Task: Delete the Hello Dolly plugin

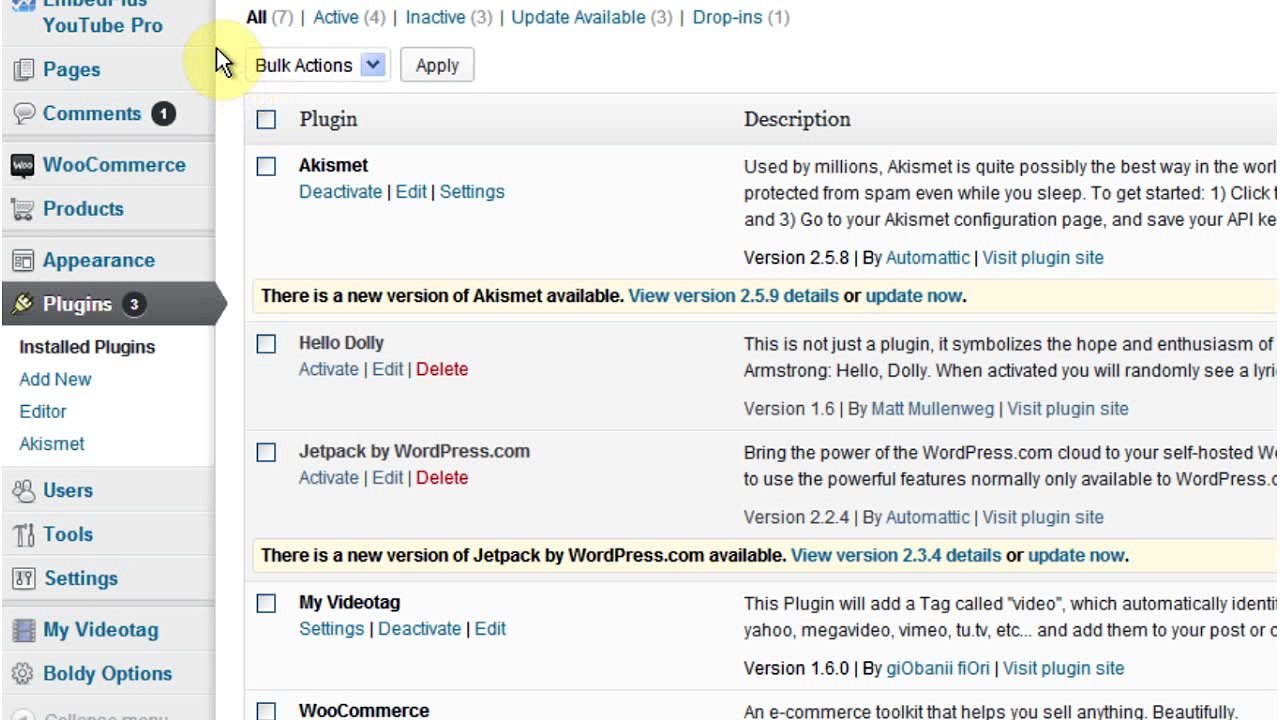Action: click(x=442, y=369)
